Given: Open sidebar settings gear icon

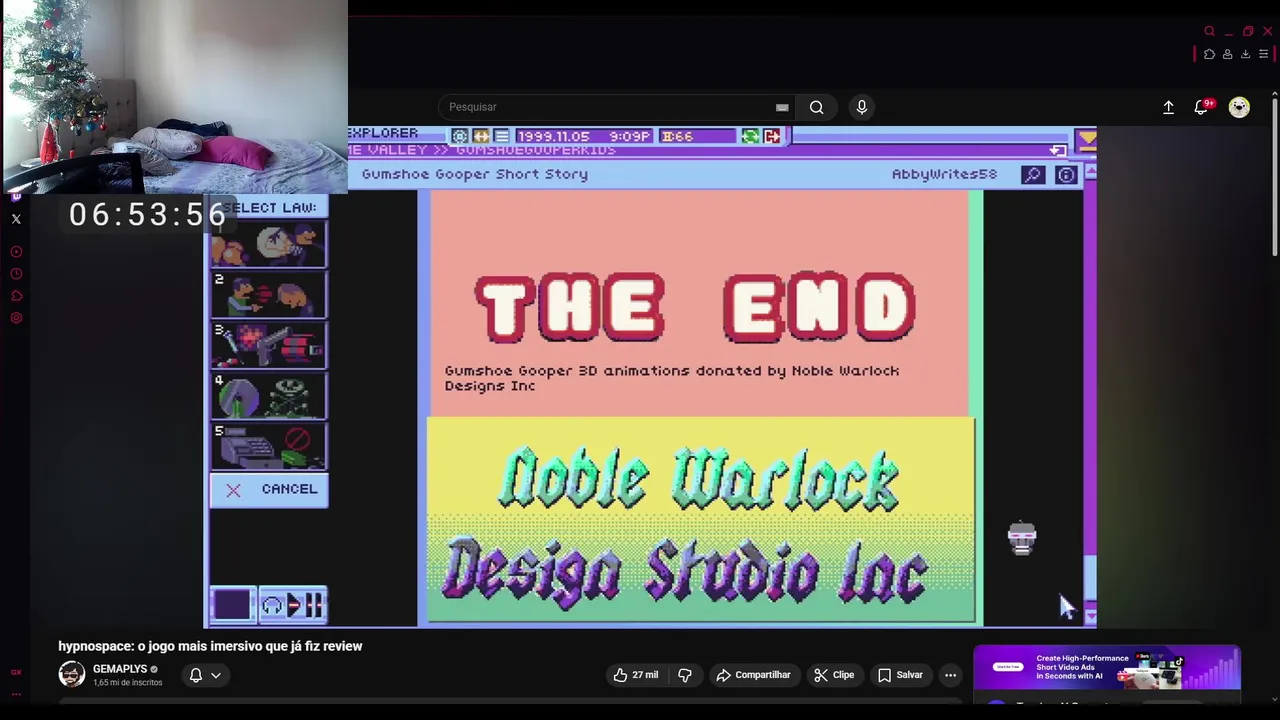Looking at the screenshot, I should click(x=16, y=318).
